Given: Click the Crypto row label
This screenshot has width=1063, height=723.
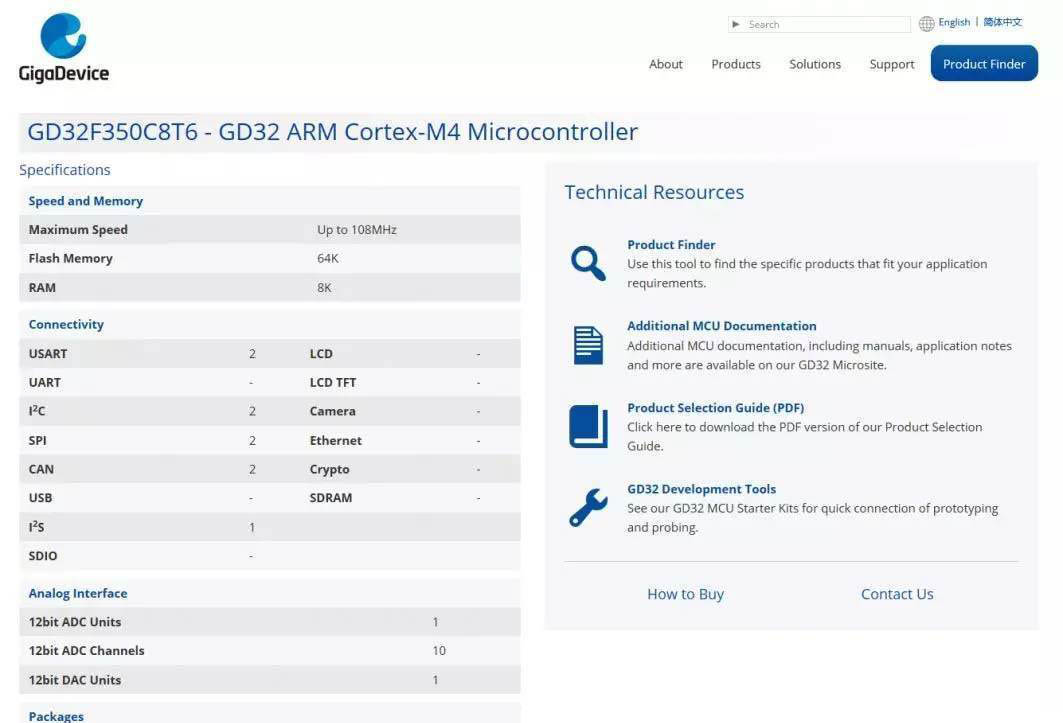Looking at the screenshot, I should coord(329,469).
